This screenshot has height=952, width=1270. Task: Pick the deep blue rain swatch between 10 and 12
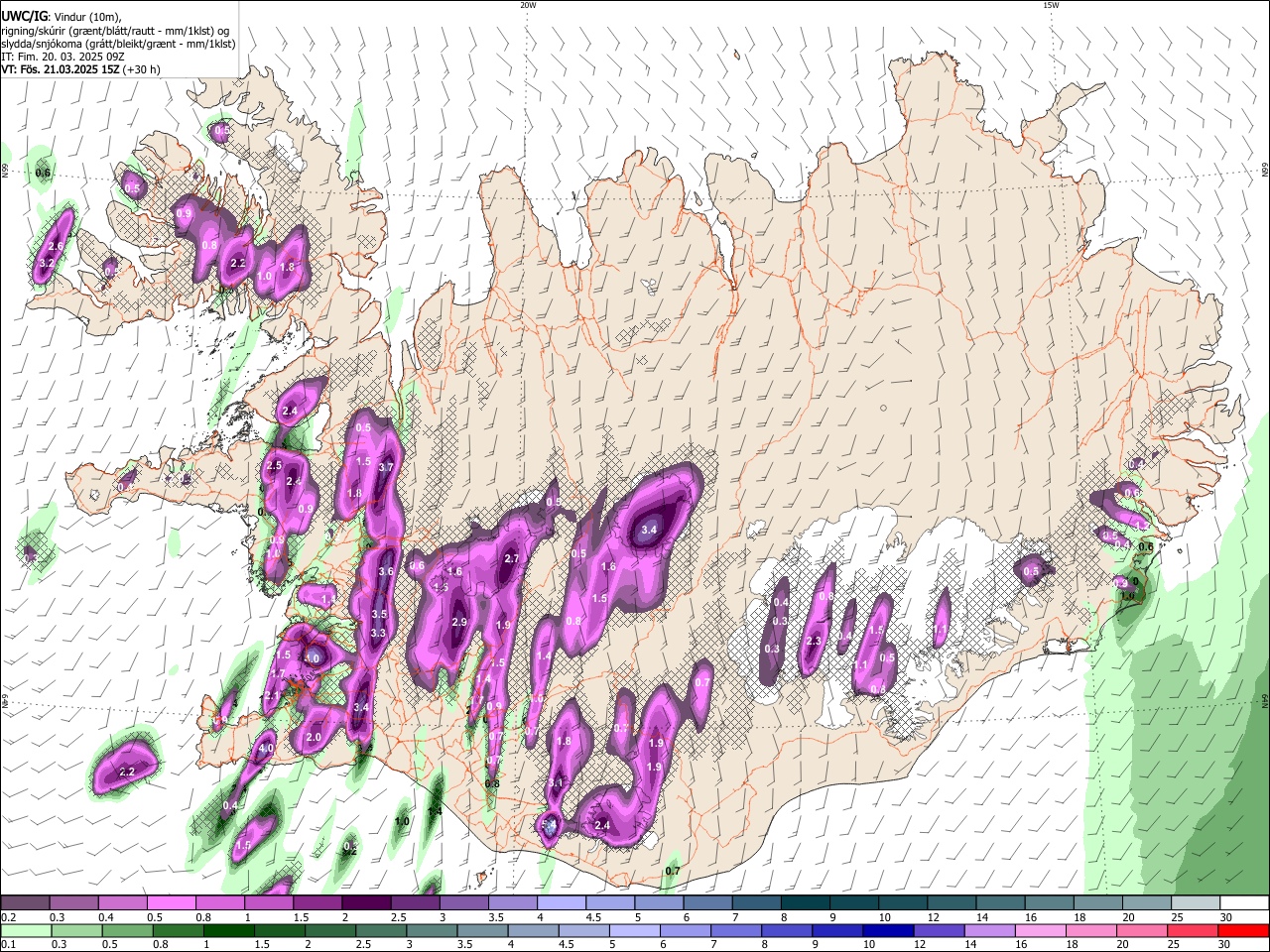pos(888,931)
